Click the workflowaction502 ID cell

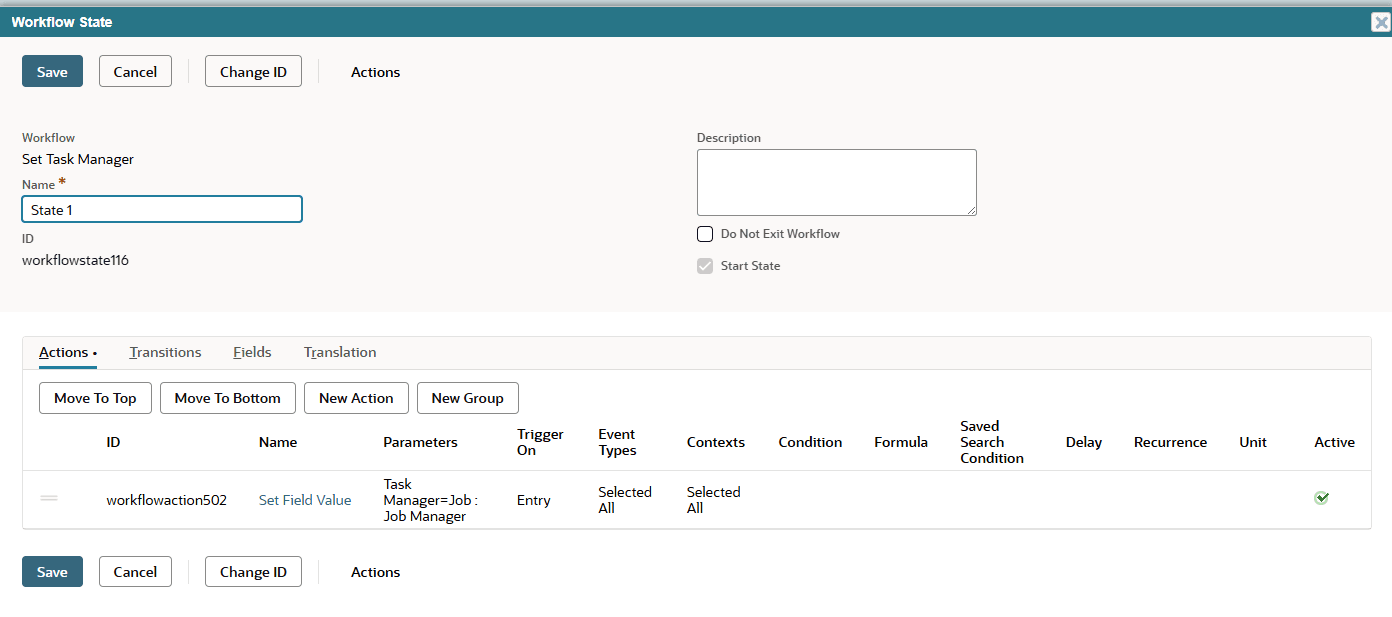click(x=167, y=500)
